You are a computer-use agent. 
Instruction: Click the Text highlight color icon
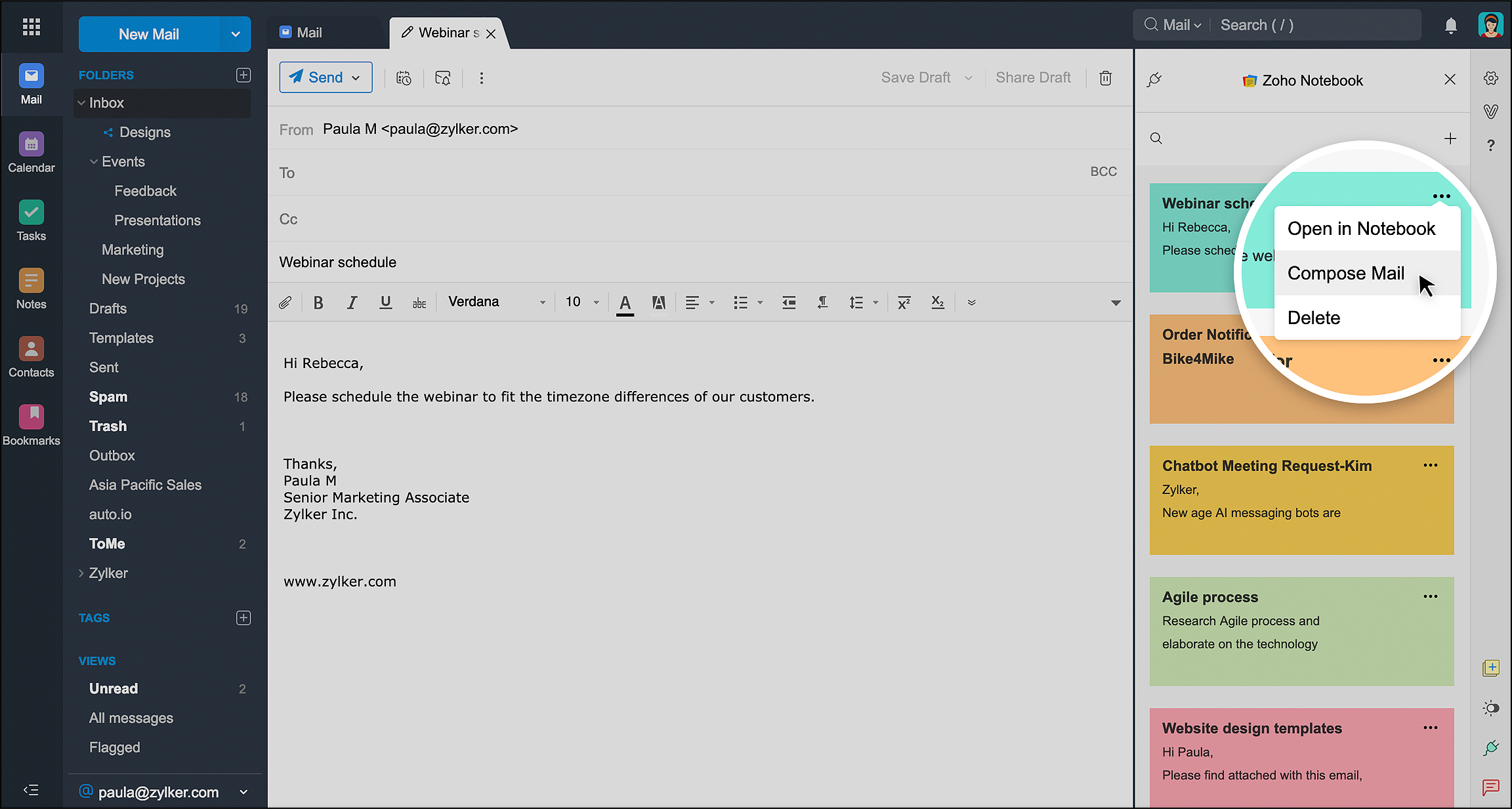659,302
